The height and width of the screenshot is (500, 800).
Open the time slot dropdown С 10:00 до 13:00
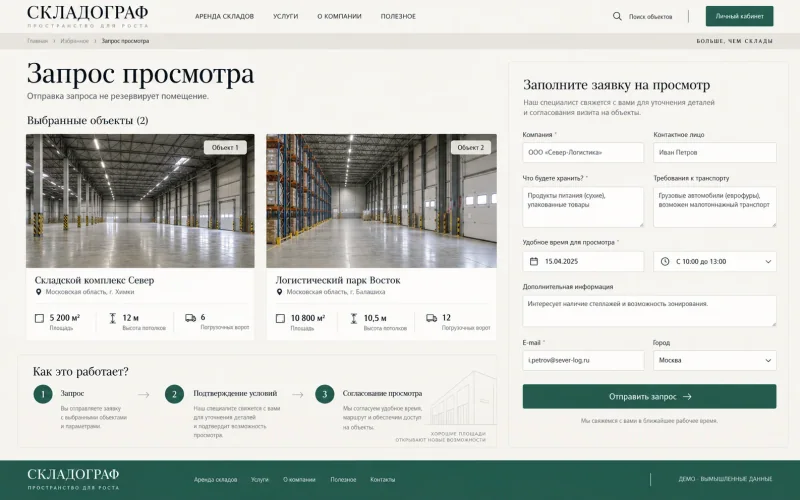[x=715, y=261]
